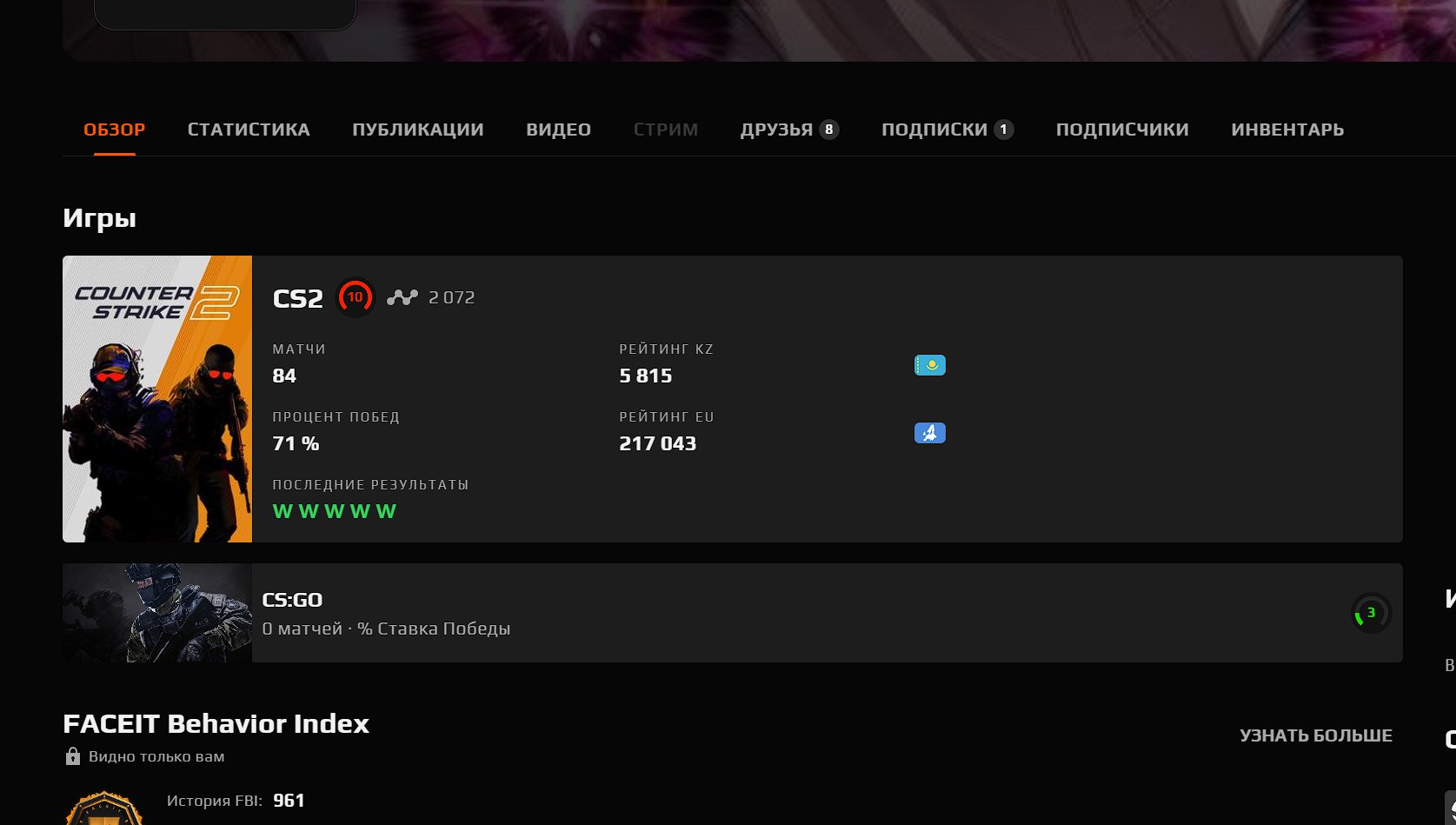
Task: Click the ELO value 2 072
Action: pyautogui.click(x=452, y=297)
